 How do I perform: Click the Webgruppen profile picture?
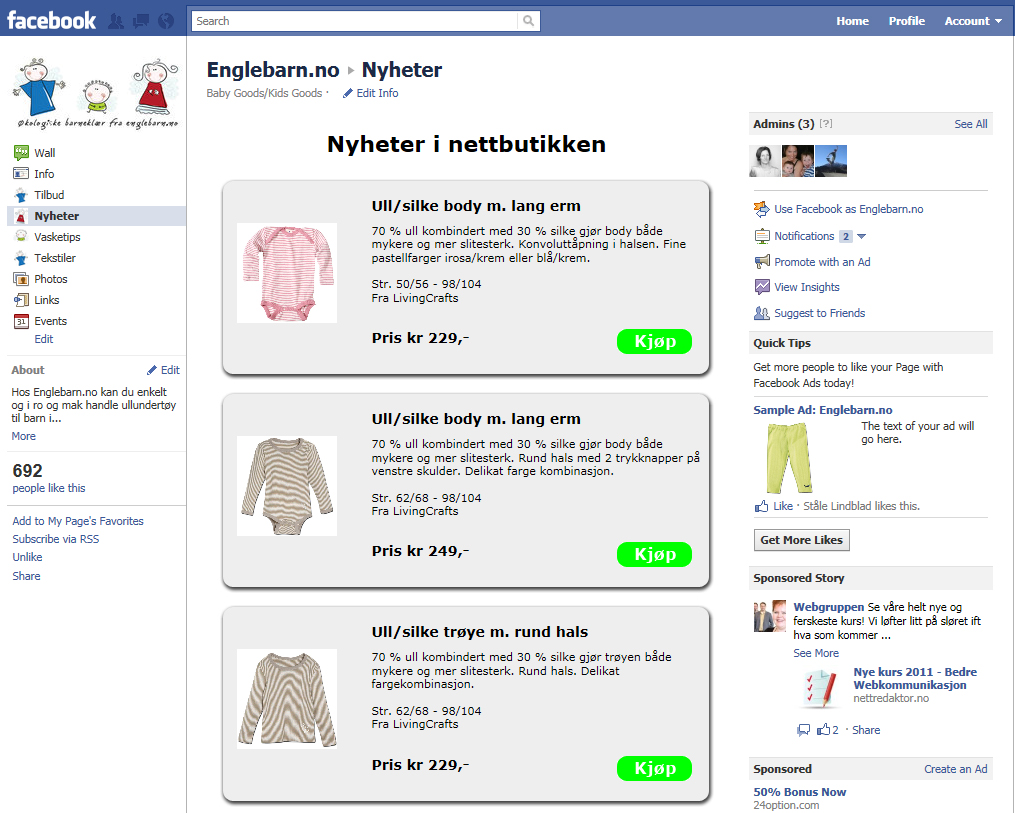(770, 616)
